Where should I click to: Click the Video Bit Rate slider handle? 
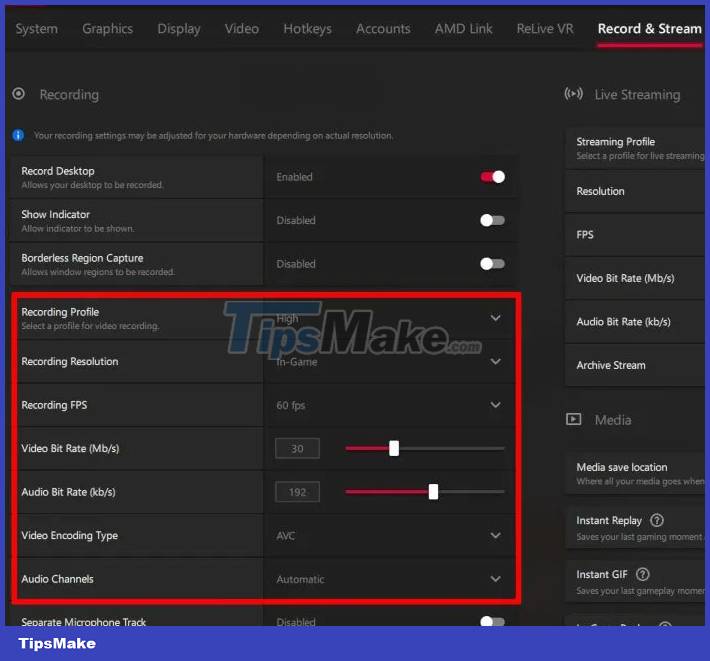tap(394, 448)
